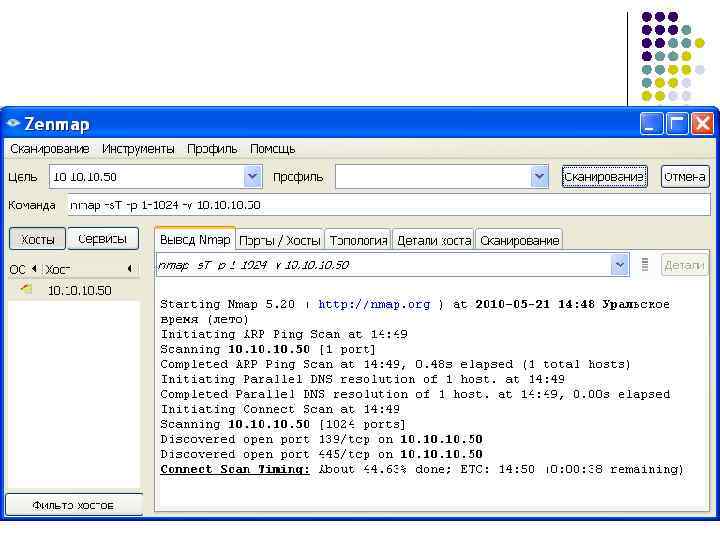Select the Хосты toggle button
720x540 pixels.
coord(38,239)
